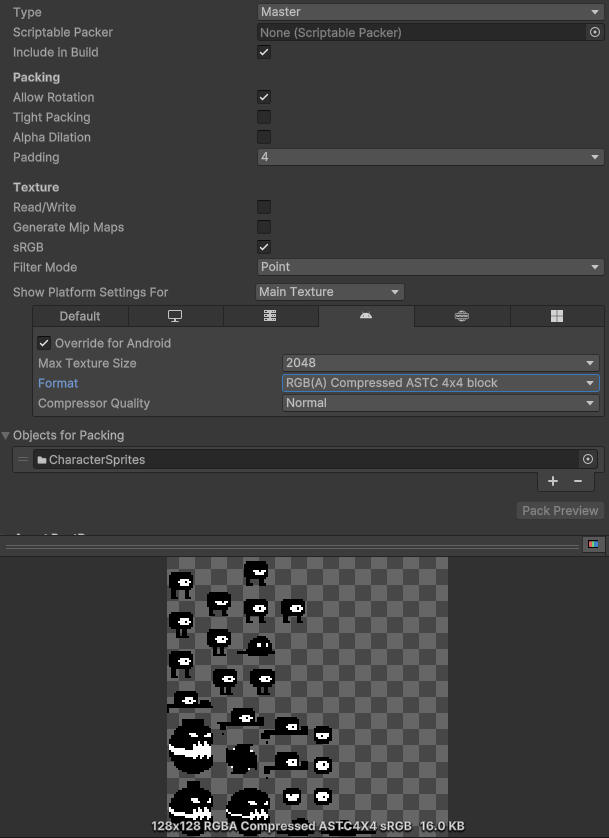This screenshot has width=609, height=838.
Task: Click the Scriptable Packer label
Action: (63, 32)
